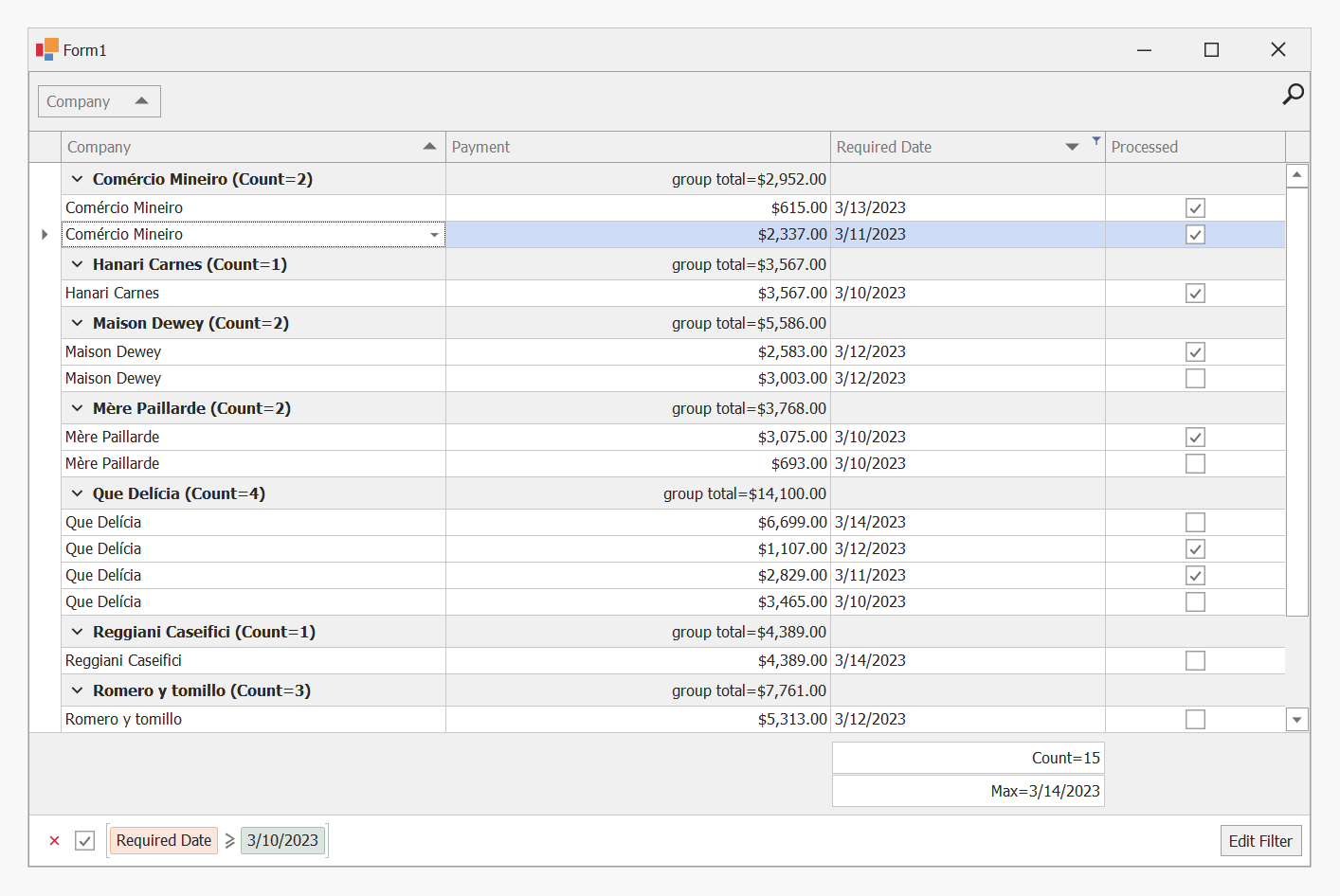Click the Required Date column filter icon
Viewport: 1340px width, 896px height.
1096,140
